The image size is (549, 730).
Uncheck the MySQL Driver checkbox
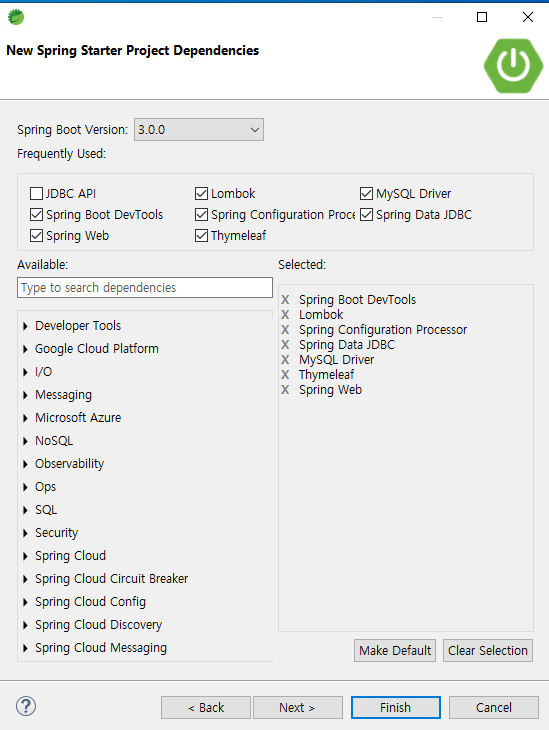click(366, 193)
